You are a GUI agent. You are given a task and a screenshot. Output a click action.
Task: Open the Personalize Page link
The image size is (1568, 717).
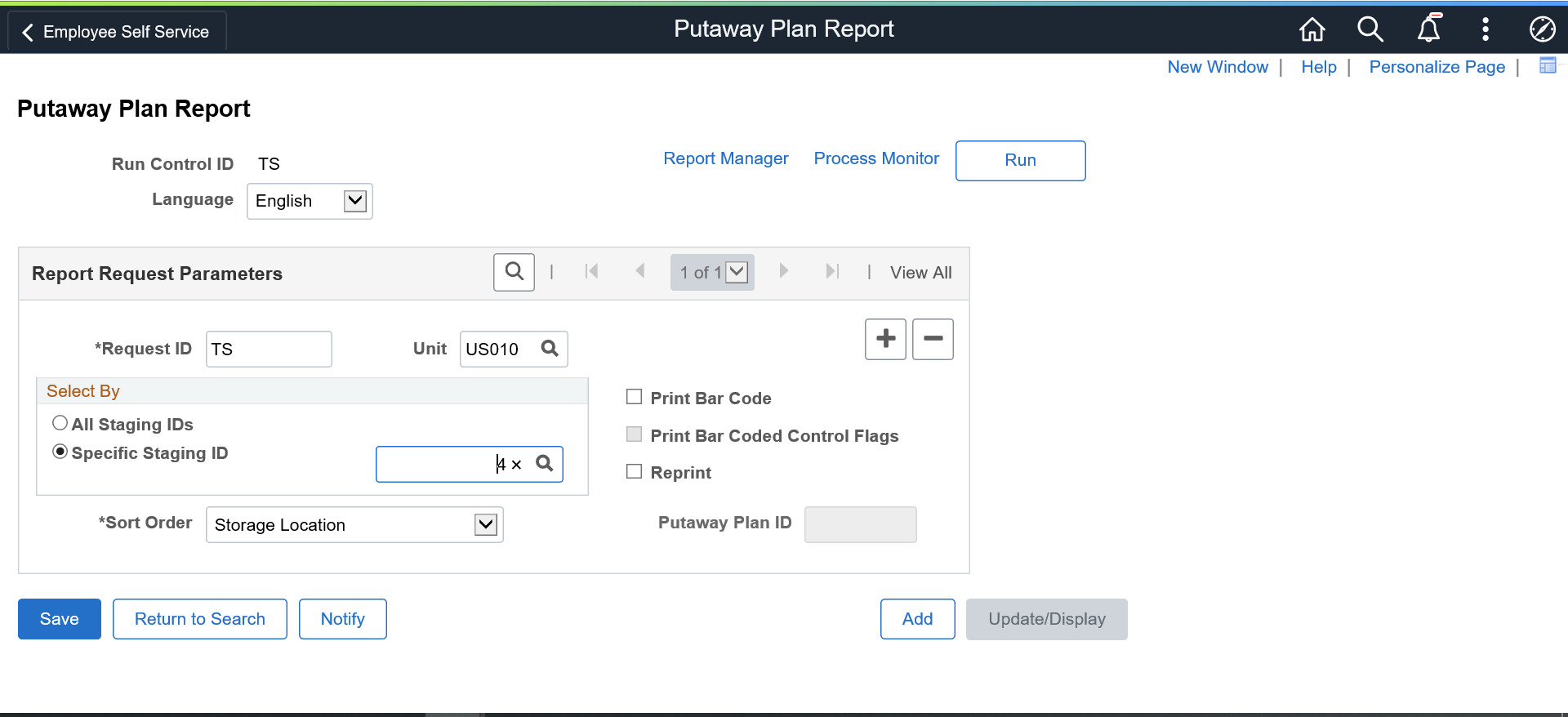point(1437,67)
